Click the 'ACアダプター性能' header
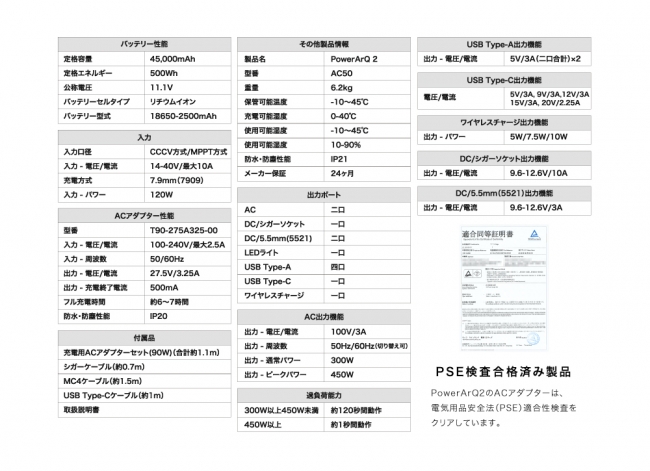650x471 pixels. [x=144, y=216]
